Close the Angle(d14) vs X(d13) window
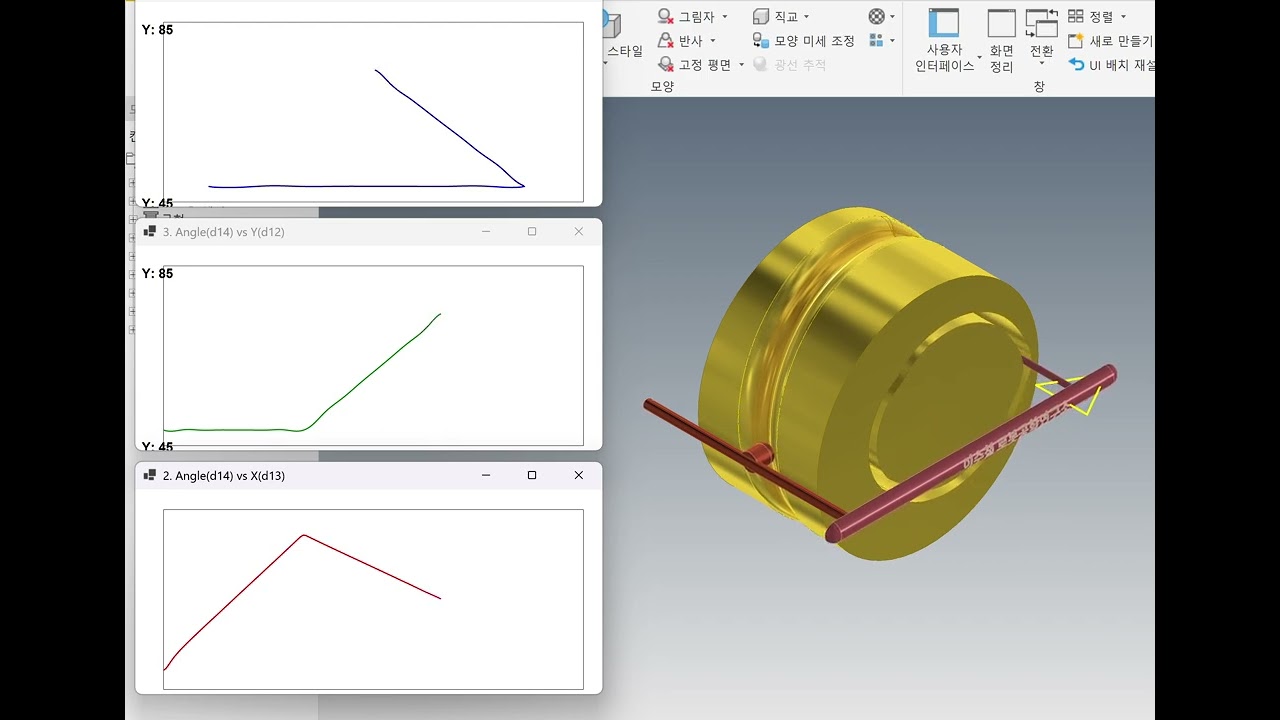The image size is (1280, 720). pyautogui.click(x=578, y=476)
